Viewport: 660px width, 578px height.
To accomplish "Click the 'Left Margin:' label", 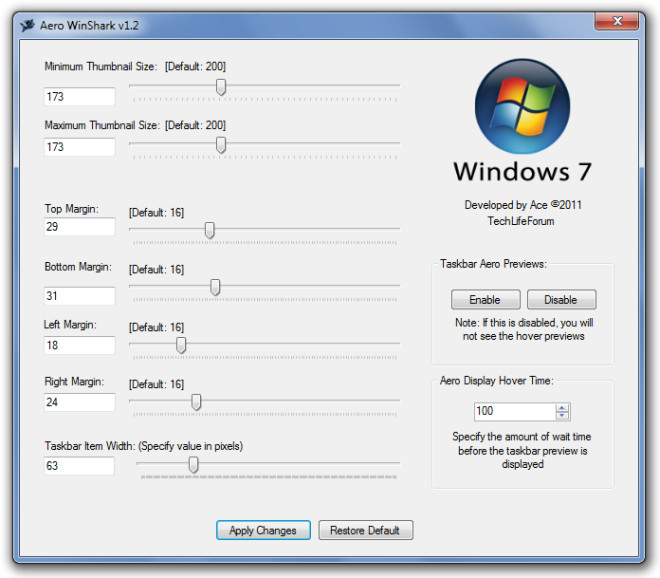I will (70, 325).
